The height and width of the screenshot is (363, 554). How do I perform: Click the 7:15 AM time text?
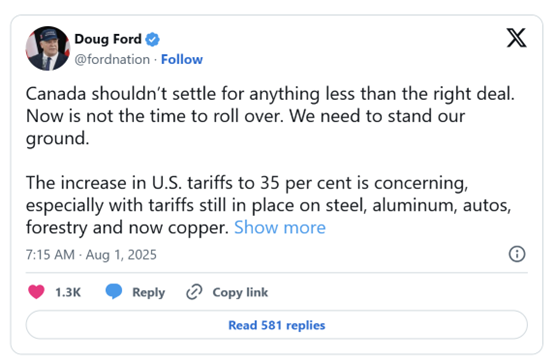tap(50, 254)
